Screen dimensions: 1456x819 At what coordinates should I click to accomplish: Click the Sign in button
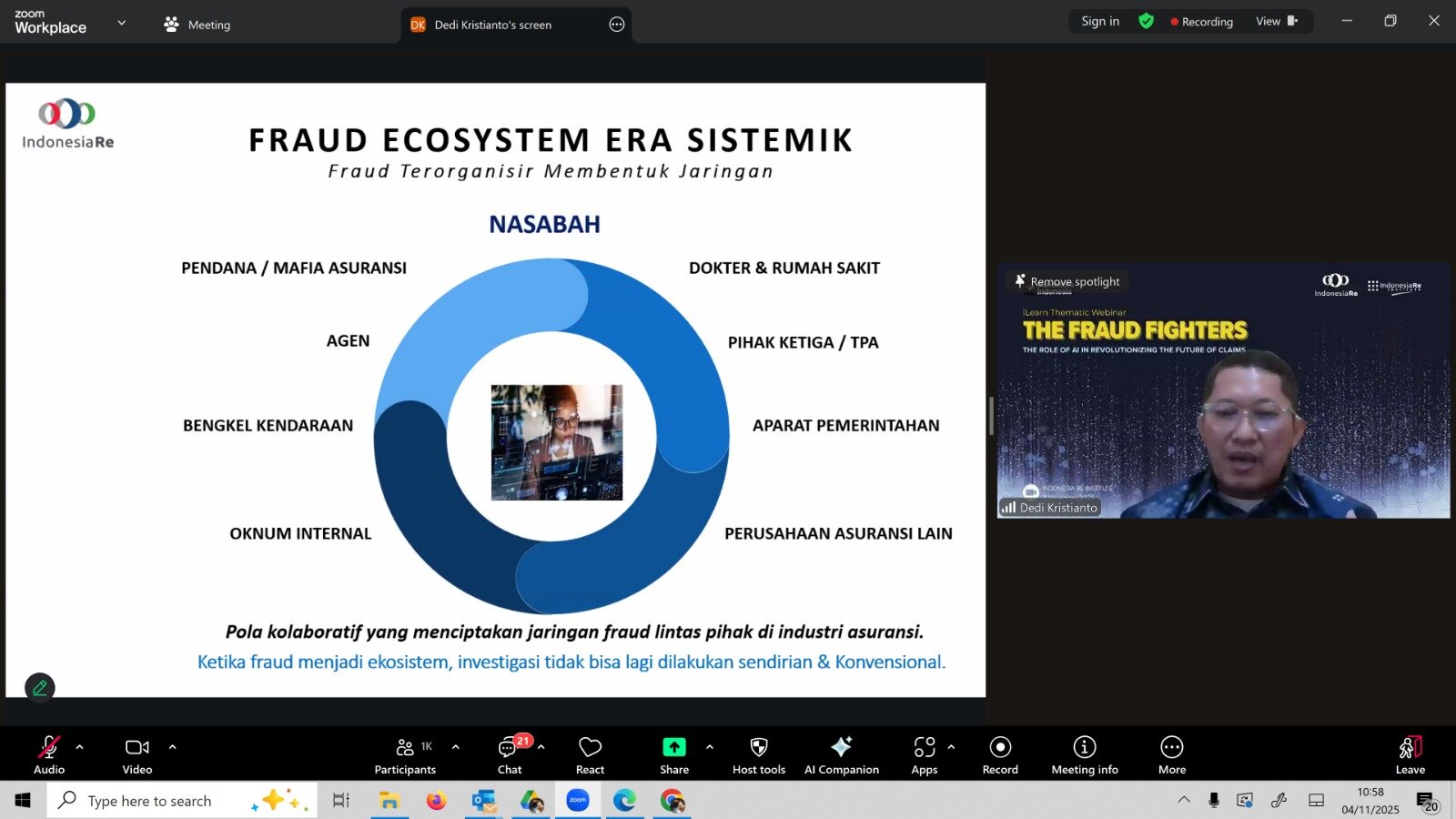(x=1100, y=22)
